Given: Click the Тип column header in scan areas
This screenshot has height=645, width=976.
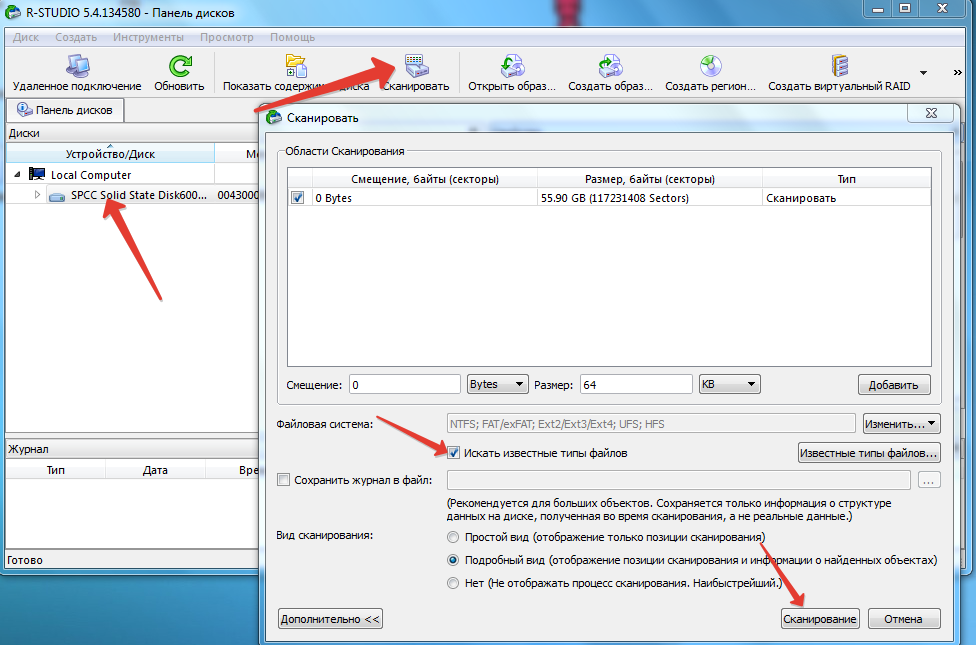Looking at the screenshot, I should (x=847, y=179).
